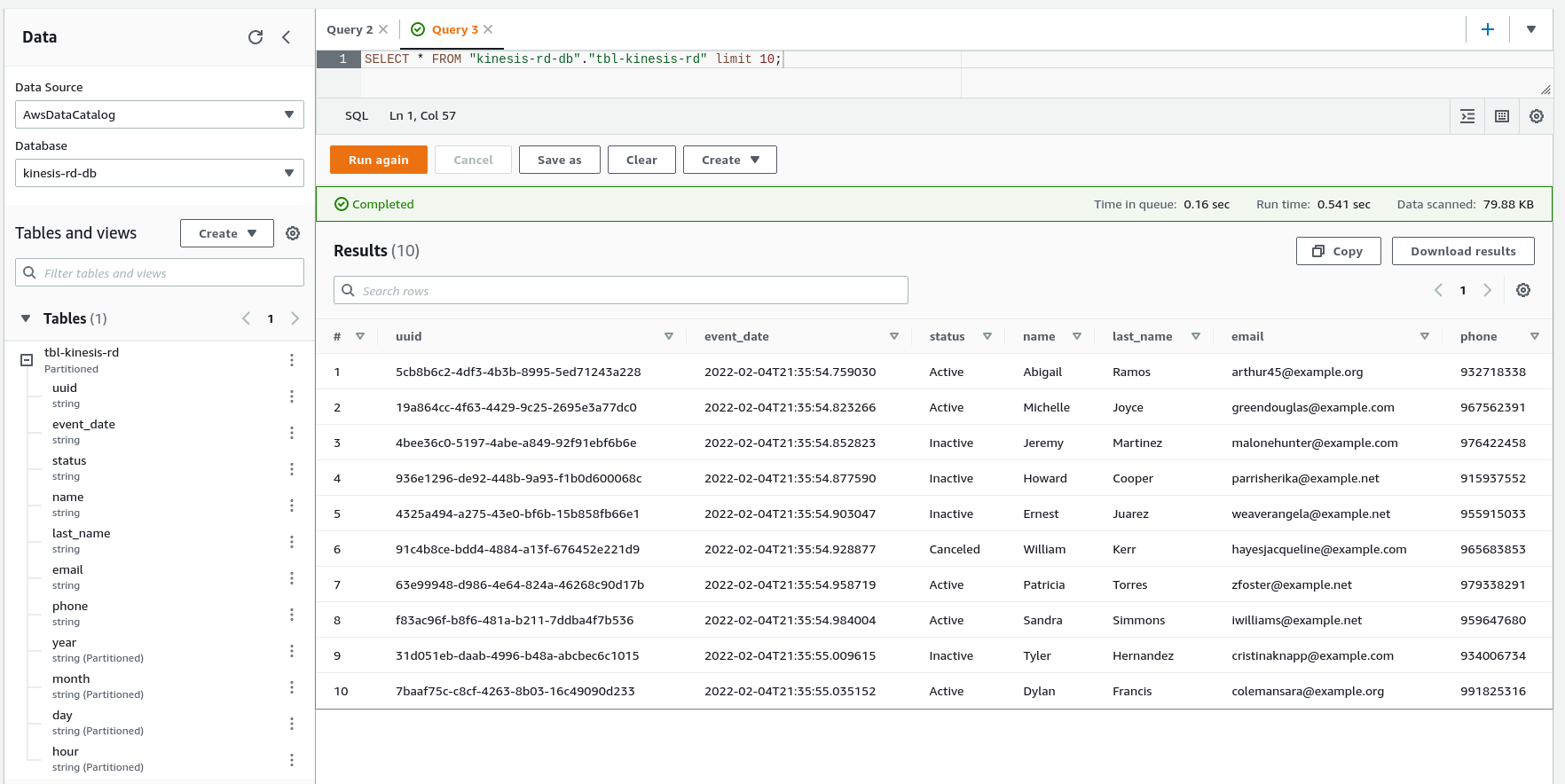Open actions menu for hour partition
1565x784 pixels.
[x=292, y=760]
